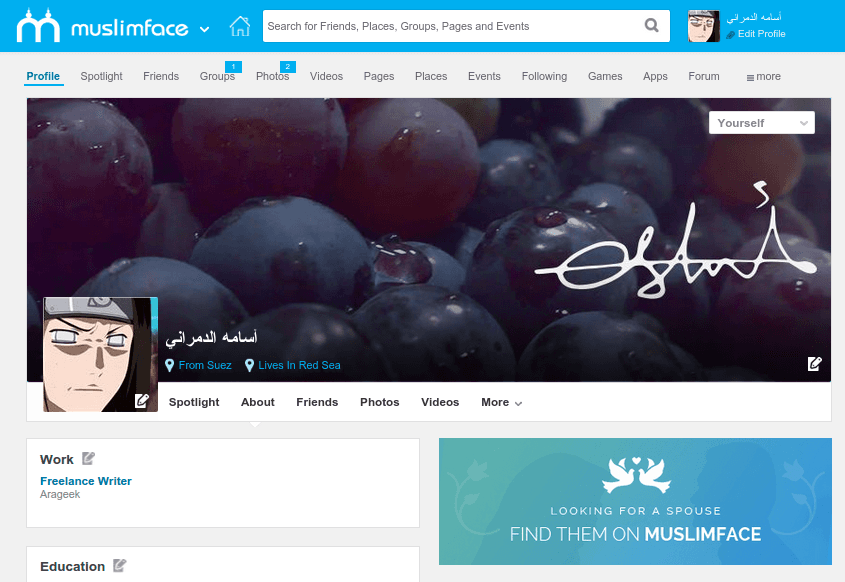Click the muslimface mosque logo
Viewport: 845px width, 582px height.
tap(38, 25)
